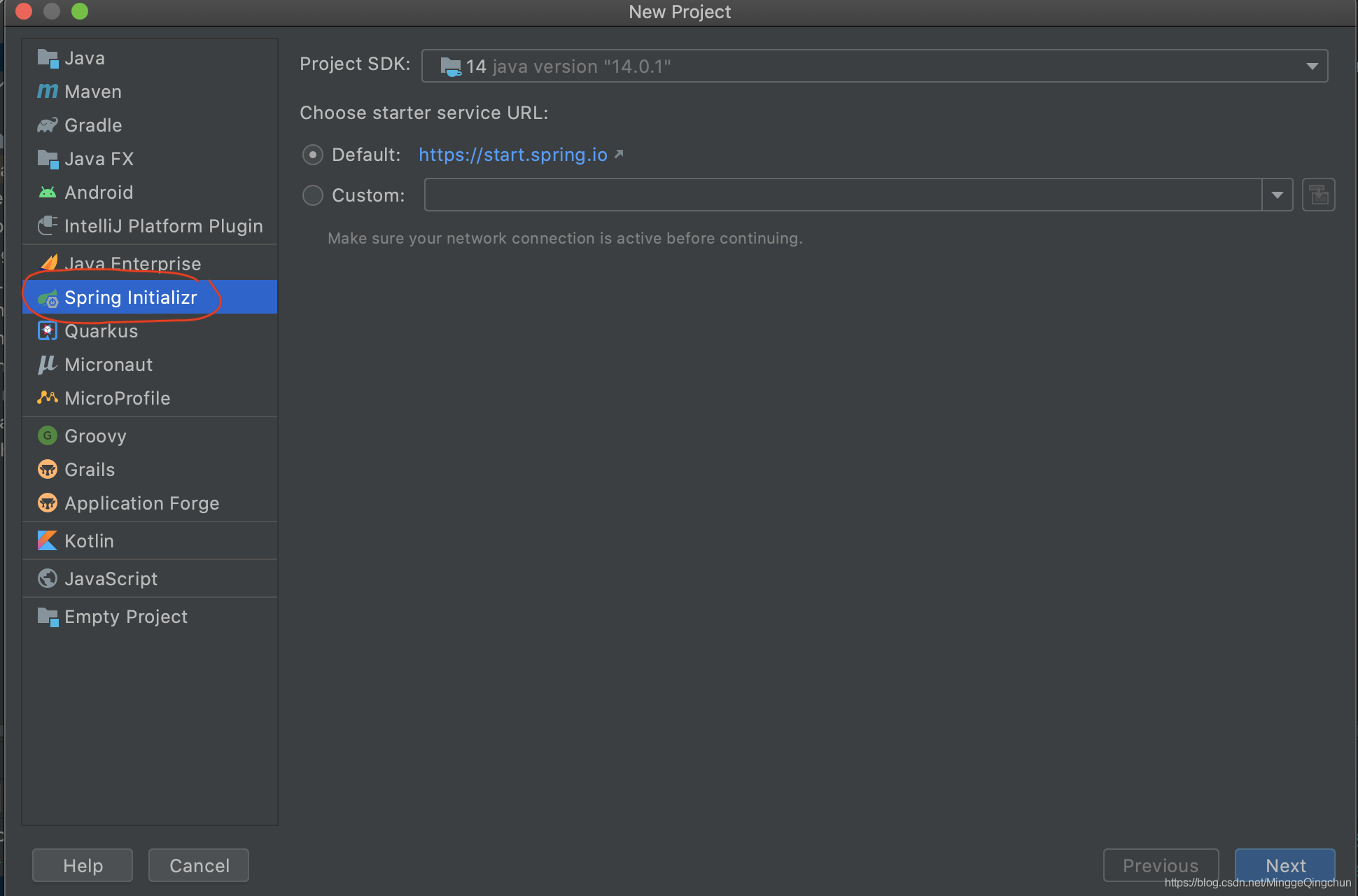Click the Groovy green G icon

47,436
